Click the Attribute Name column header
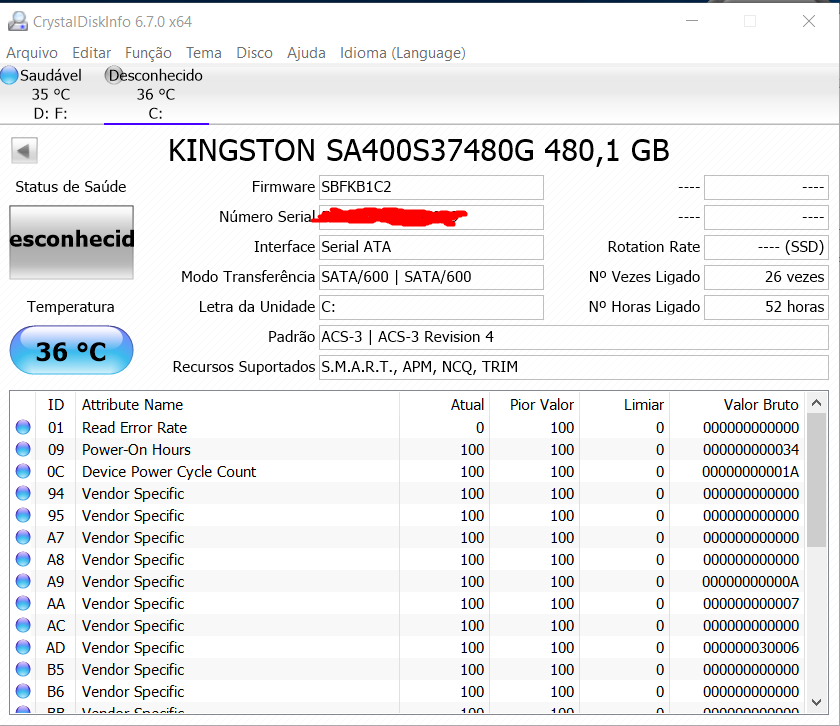 [x=238, y=405]
